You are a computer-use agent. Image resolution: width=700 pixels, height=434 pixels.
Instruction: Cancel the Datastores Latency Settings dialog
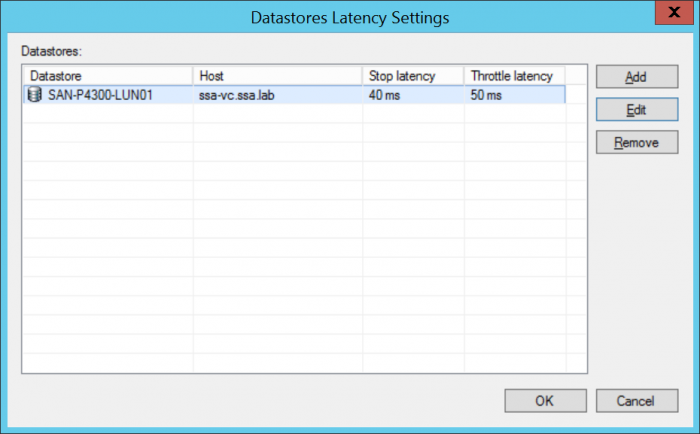pyautogui.click(x=636, y=401)
